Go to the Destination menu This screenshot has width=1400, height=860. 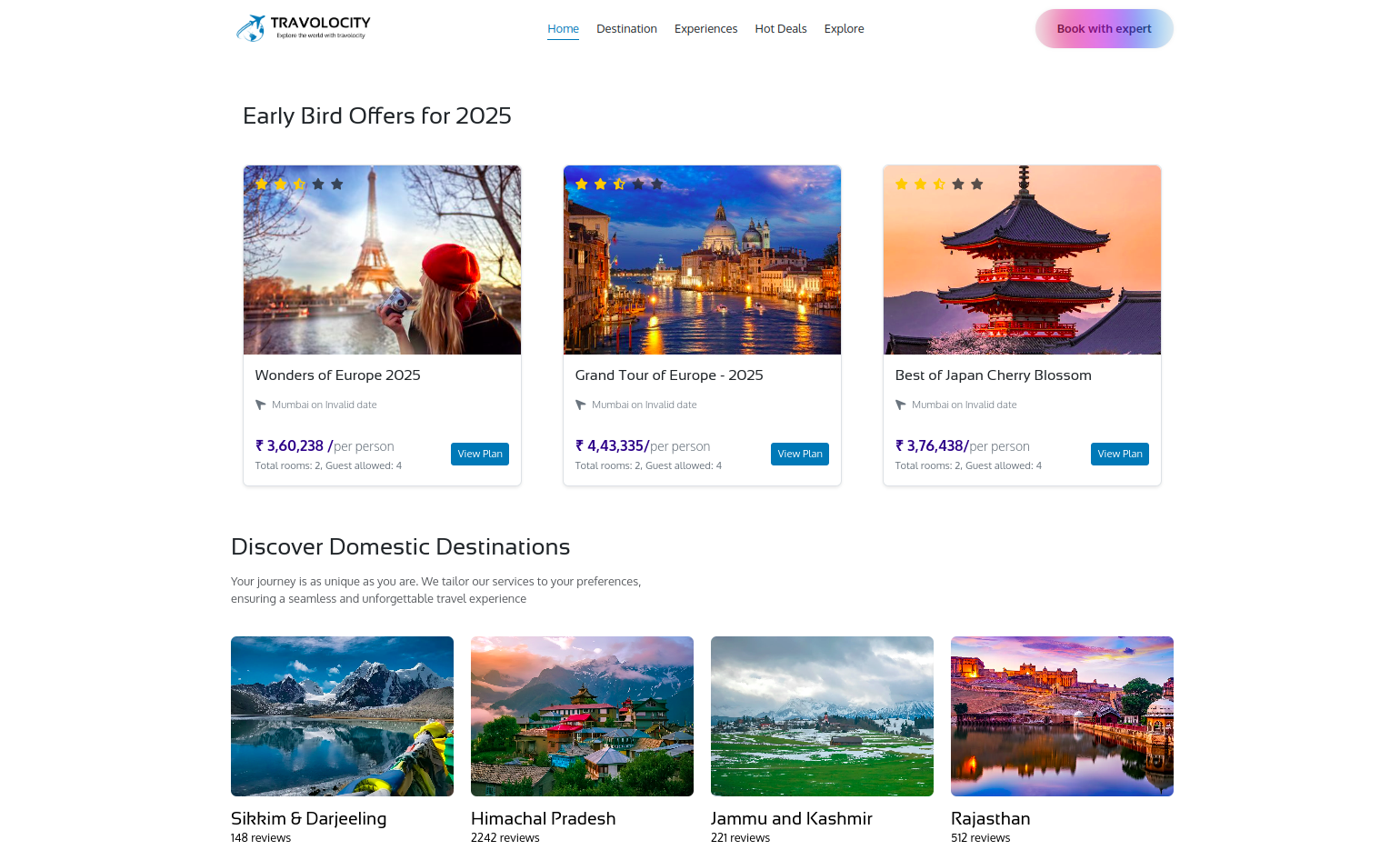coord(626,29)
